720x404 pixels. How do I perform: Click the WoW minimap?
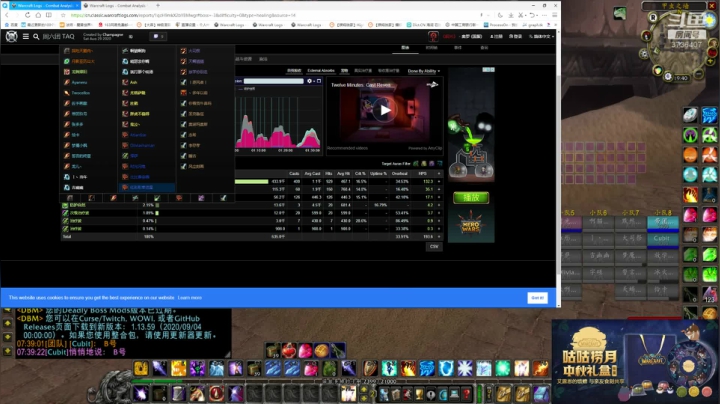681,46
